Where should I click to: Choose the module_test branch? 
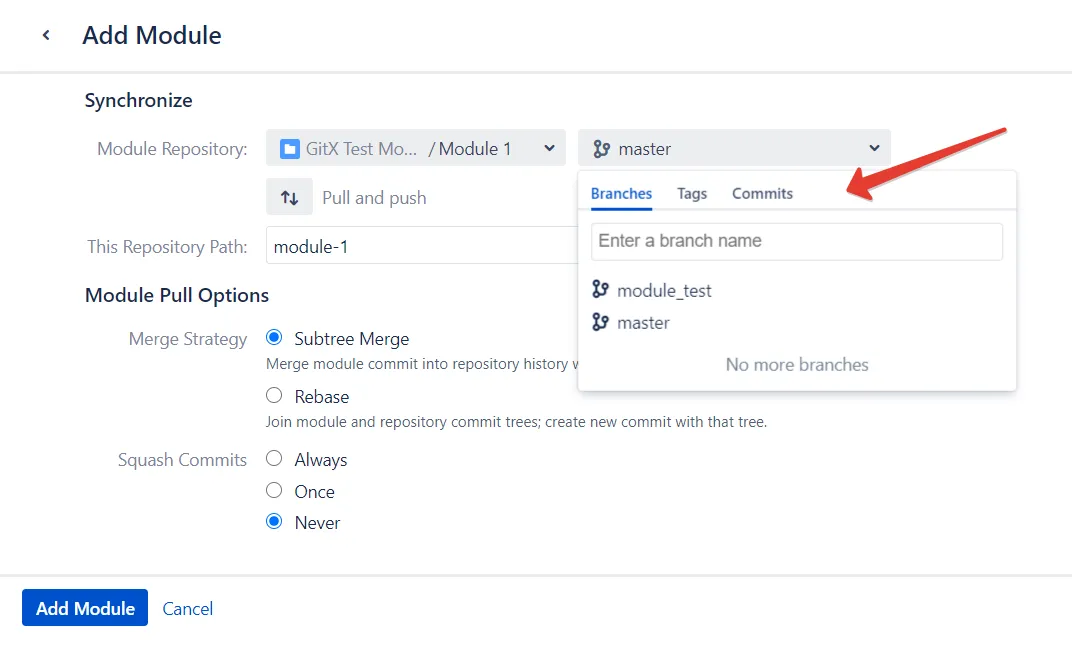(664, 290)
